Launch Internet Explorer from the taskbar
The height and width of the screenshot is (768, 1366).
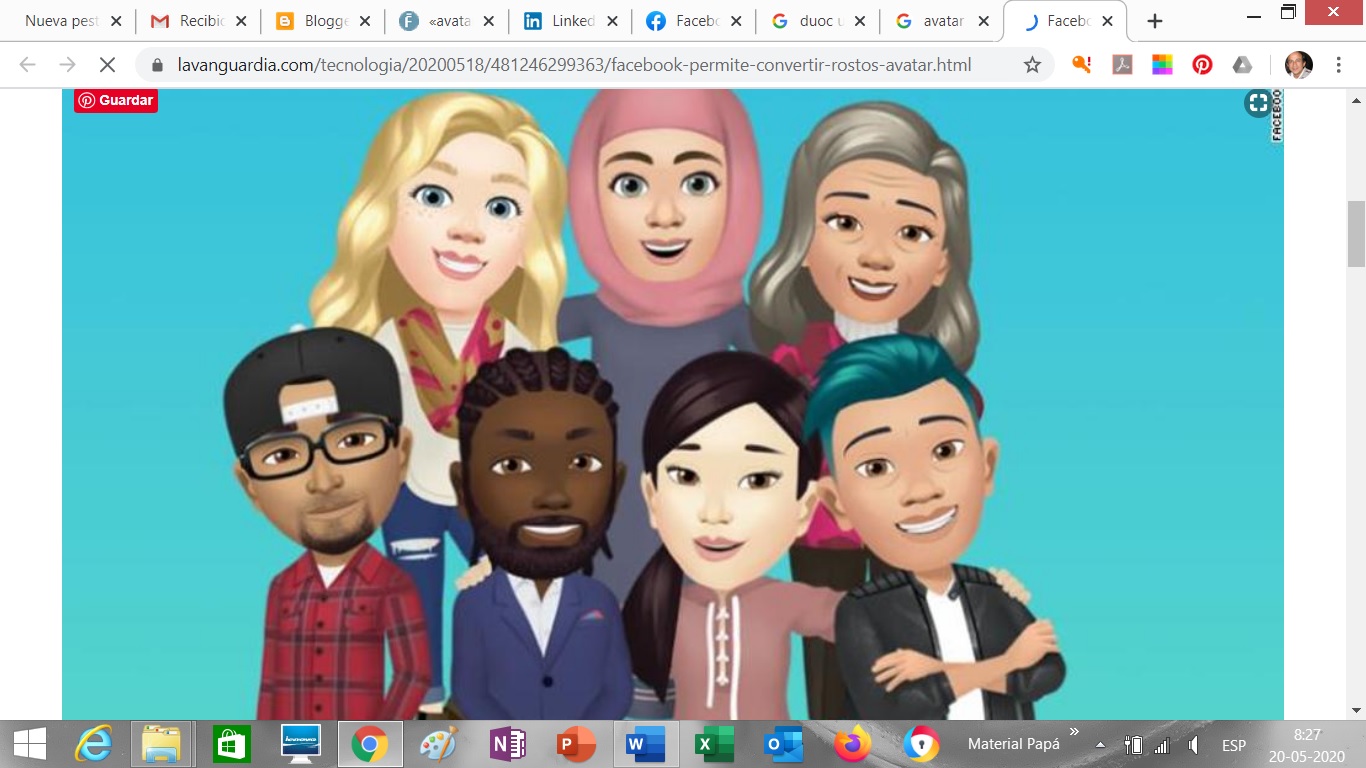(95, 744)
